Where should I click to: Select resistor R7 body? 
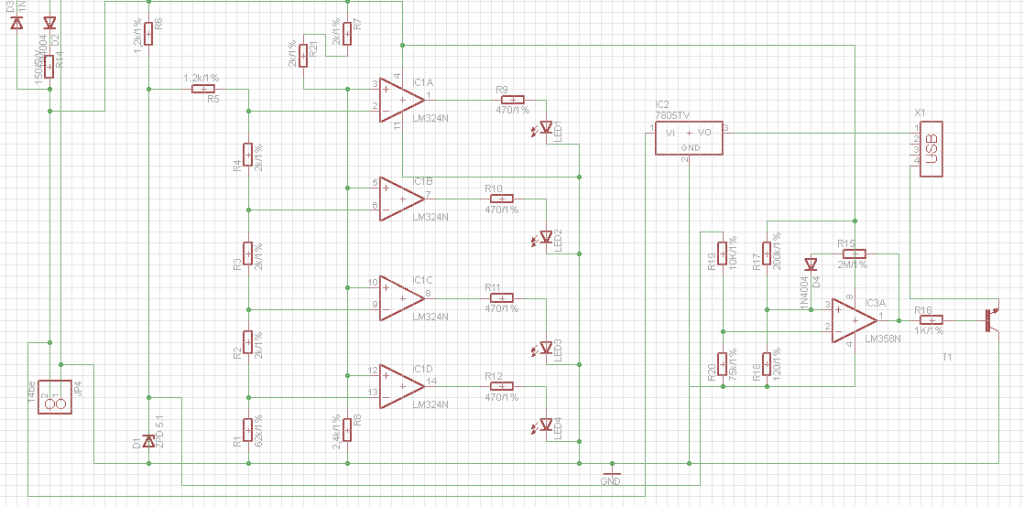[x=347, y=33]
